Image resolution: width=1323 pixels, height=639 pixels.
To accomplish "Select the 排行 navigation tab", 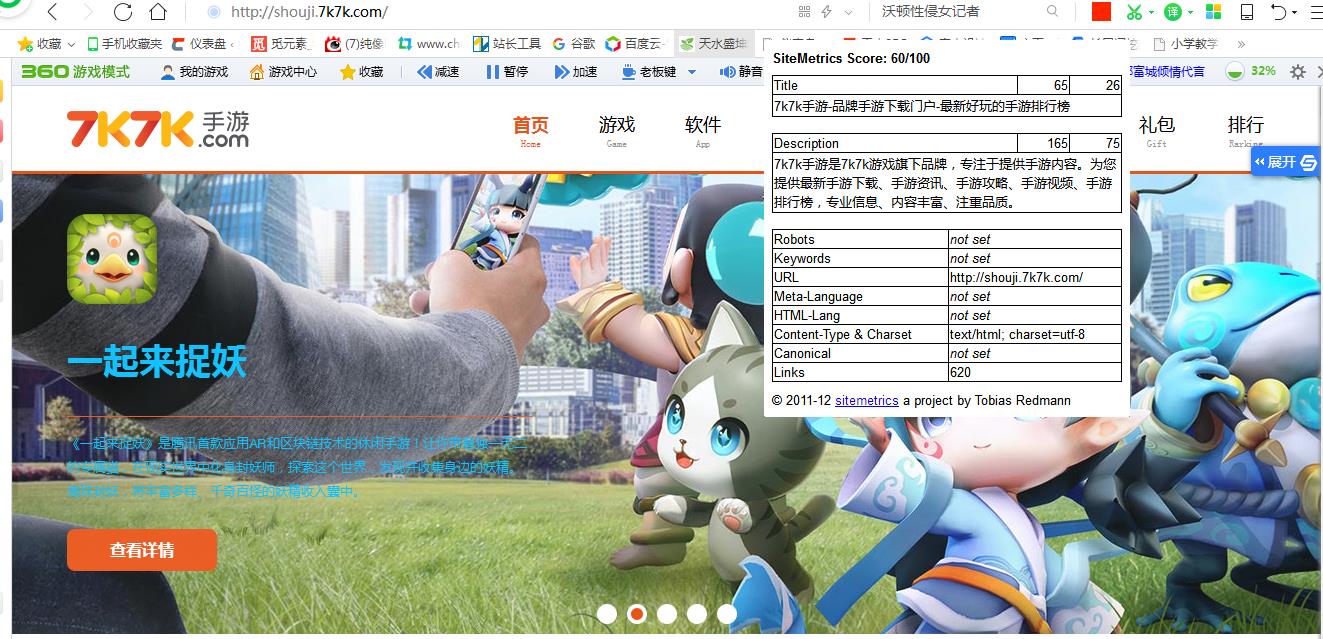I will coord(1246,129).
